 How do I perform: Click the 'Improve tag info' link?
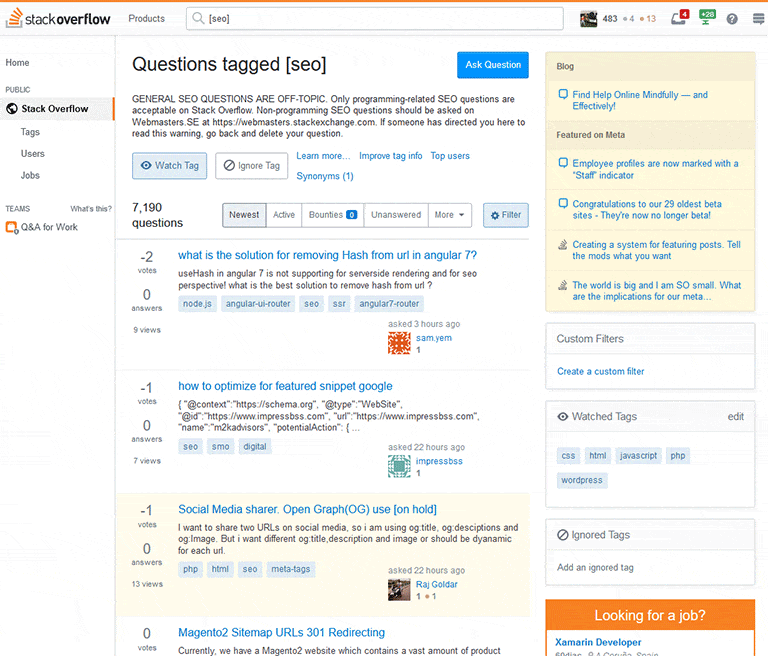point(390,156)
